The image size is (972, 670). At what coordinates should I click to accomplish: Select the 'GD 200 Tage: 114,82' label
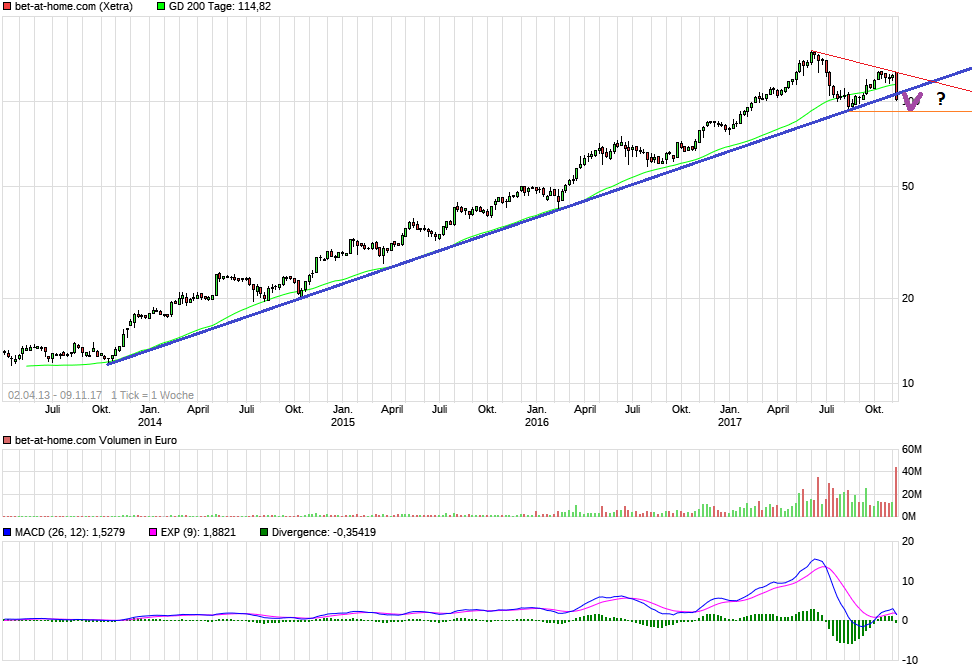pyautogui.click(x=220, y=6)
